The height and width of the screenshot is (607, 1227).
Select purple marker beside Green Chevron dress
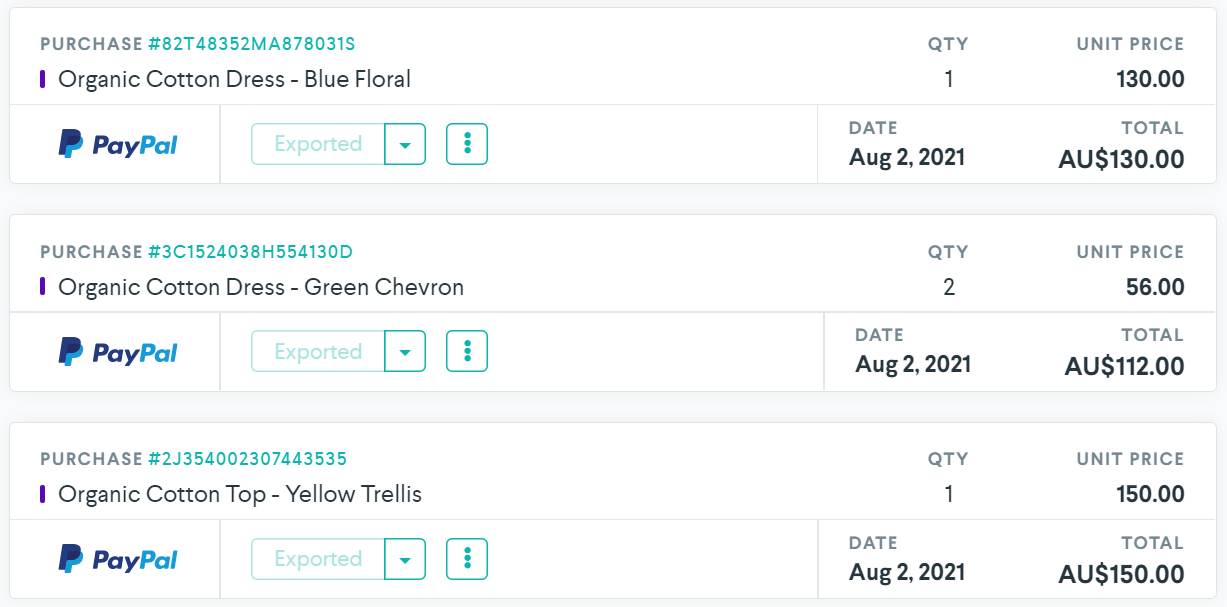[43, 287]
